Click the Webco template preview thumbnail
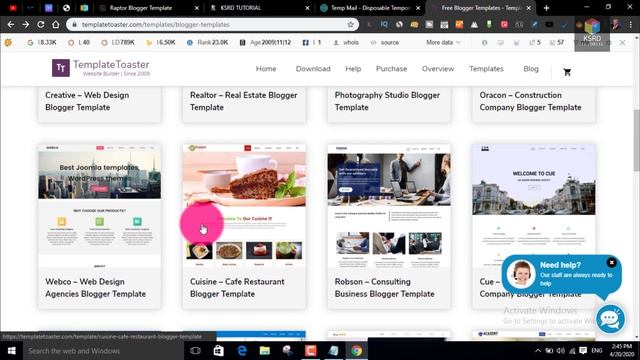640x360 pixels. 100,205
